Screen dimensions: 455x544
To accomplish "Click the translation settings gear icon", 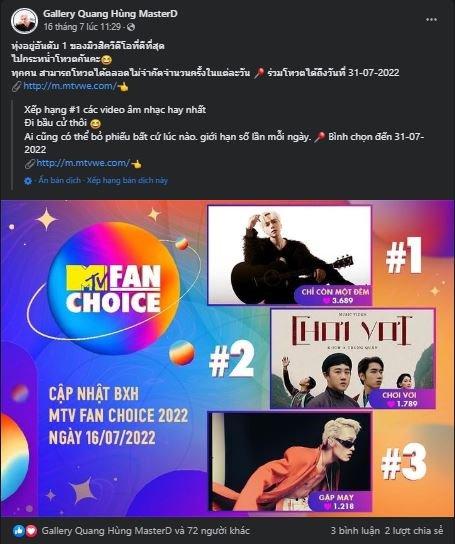I will 28,181.
